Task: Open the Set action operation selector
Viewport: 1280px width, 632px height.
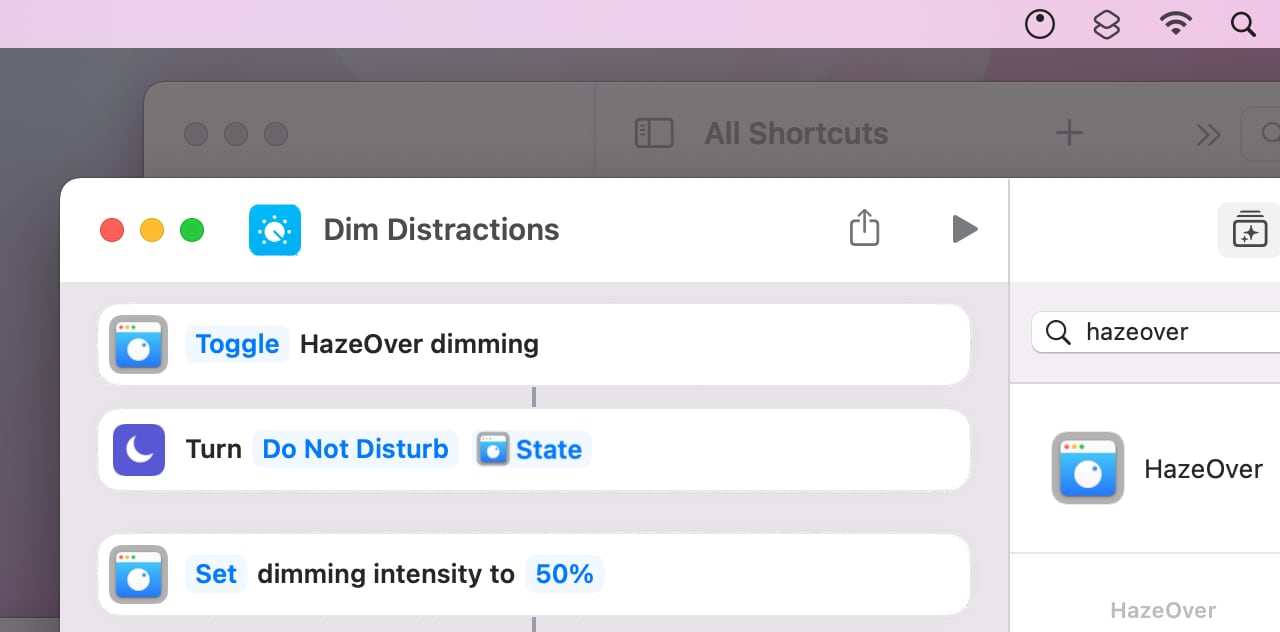Action: click(216, 574)
